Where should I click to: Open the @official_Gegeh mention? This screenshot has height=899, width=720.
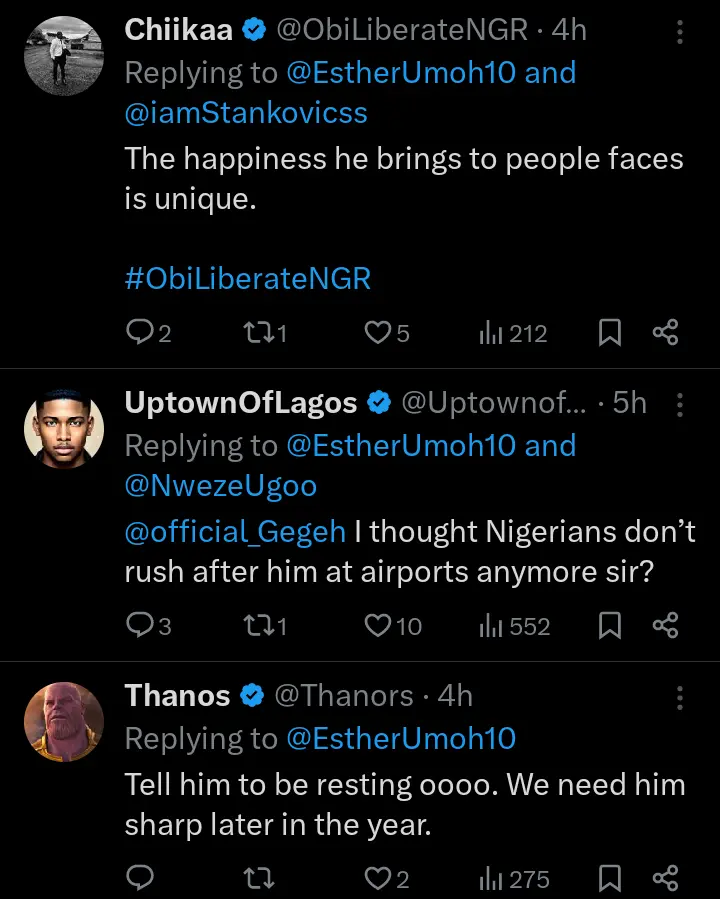235,532
